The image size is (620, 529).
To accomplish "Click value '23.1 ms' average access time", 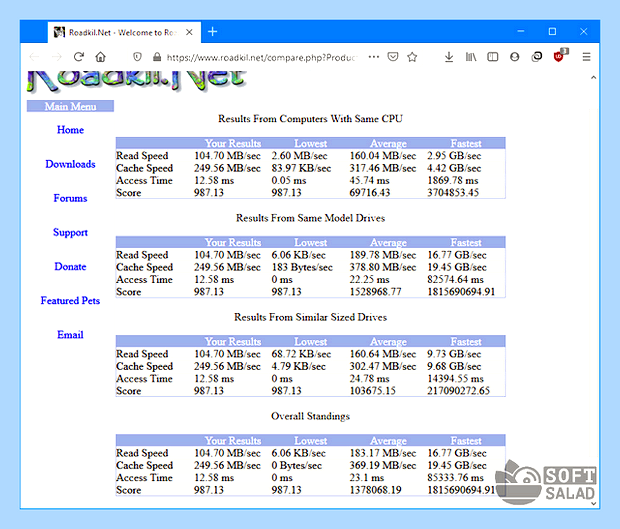I will click(x=367, y=478).
